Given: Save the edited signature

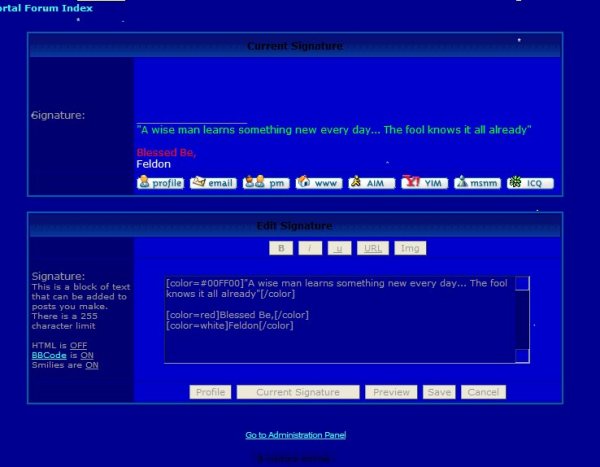Looking at the screenshot, I should point(438,392).
